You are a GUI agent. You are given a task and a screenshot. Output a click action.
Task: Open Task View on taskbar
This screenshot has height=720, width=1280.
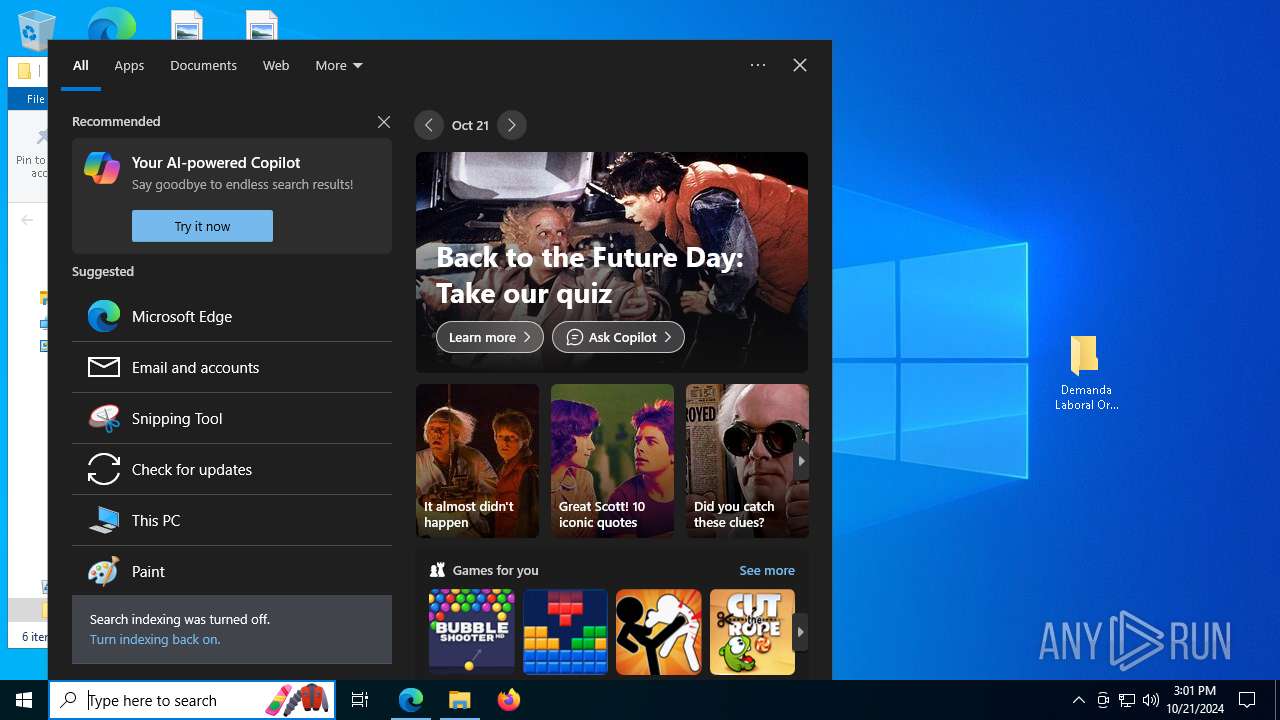[360, 700]
